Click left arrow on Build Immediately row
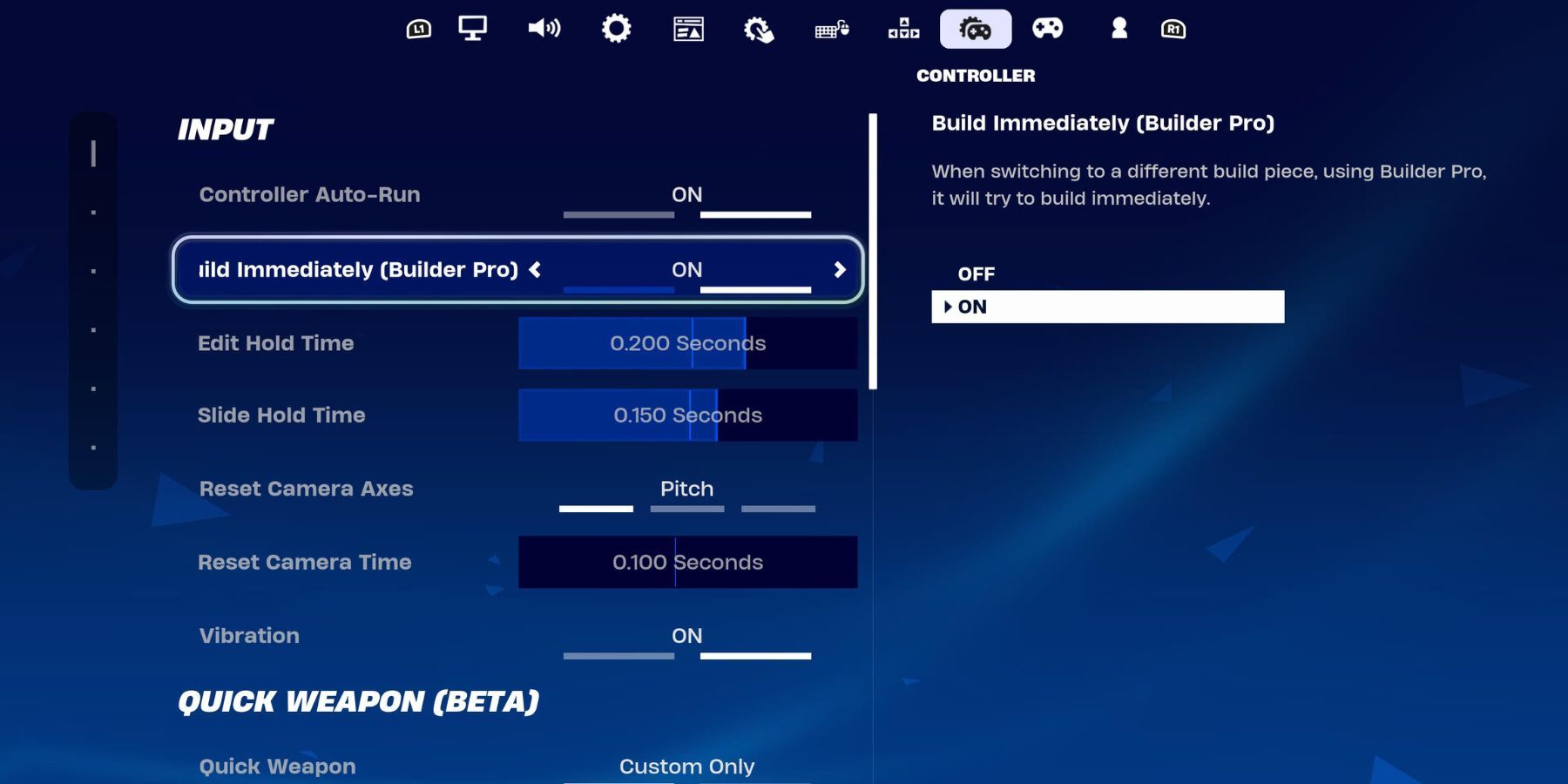This screenshot has height=784, width=1568. [535, 270]
